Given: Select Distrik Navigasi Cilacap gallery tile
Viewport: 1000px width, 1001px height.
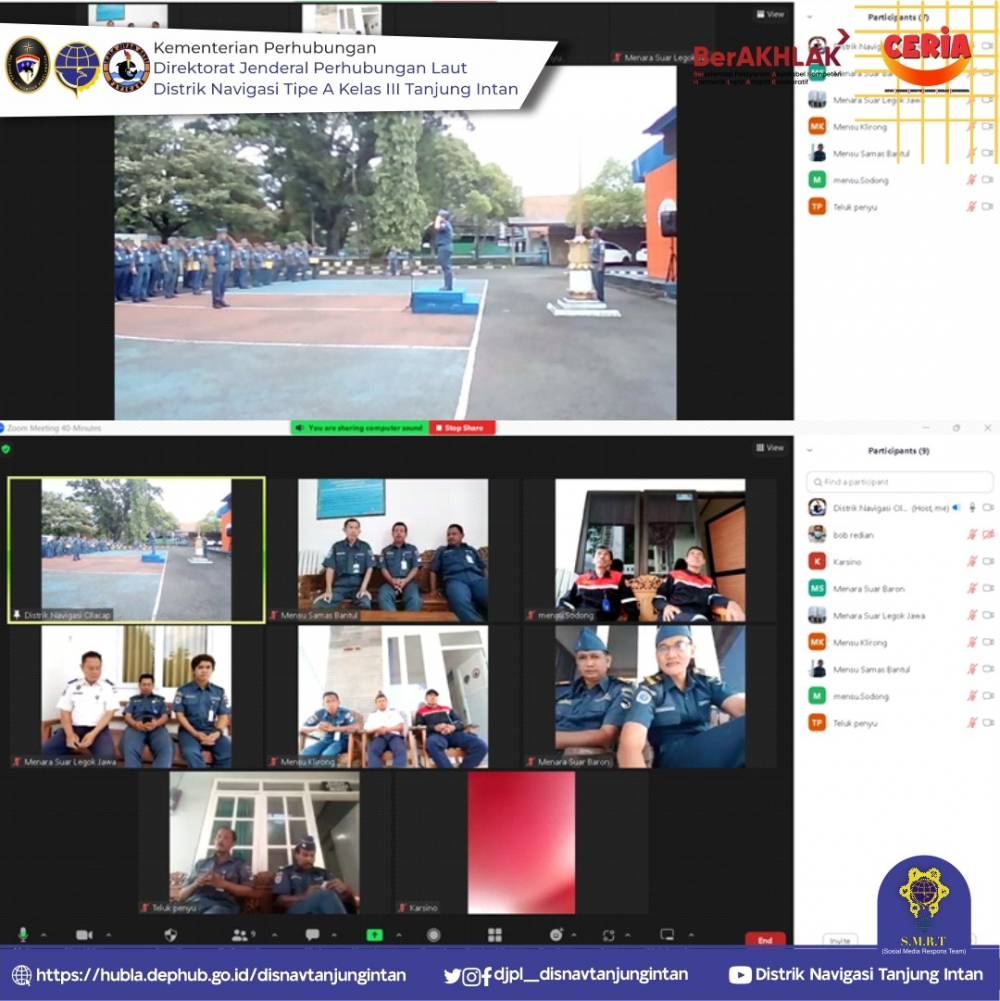Looking at the screenshot, I should tap(136, 550).
